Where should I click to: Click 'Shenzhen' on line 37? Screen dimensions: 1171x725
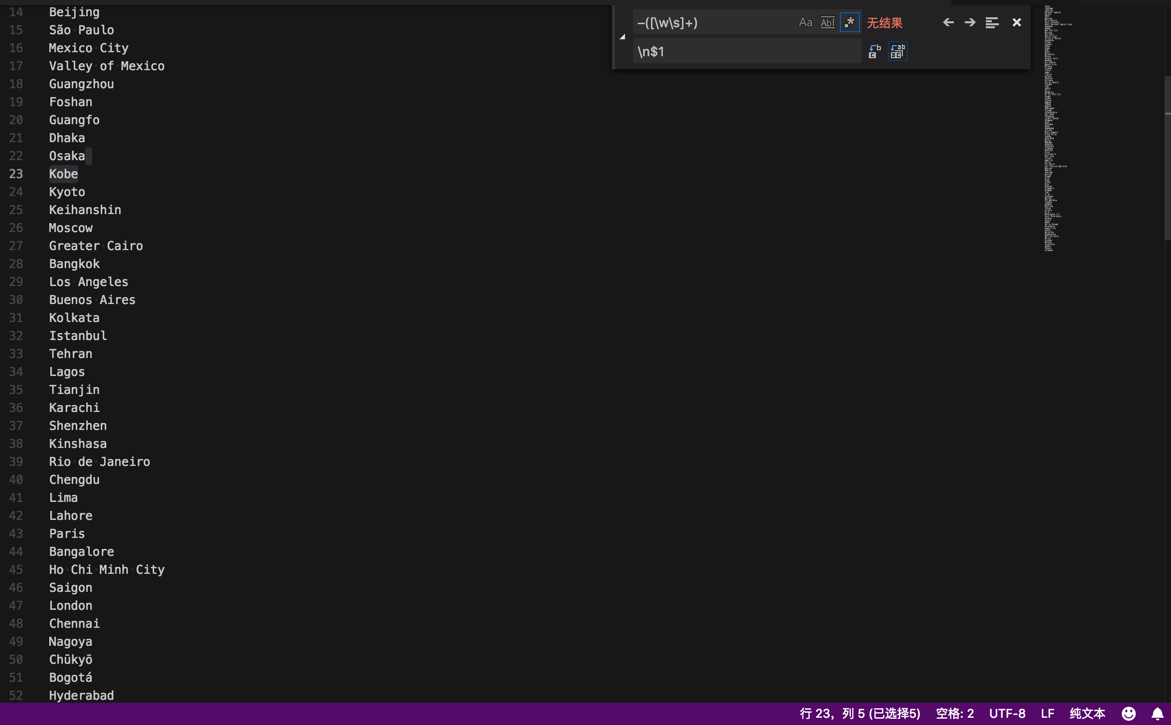click(x=78, y=426)
